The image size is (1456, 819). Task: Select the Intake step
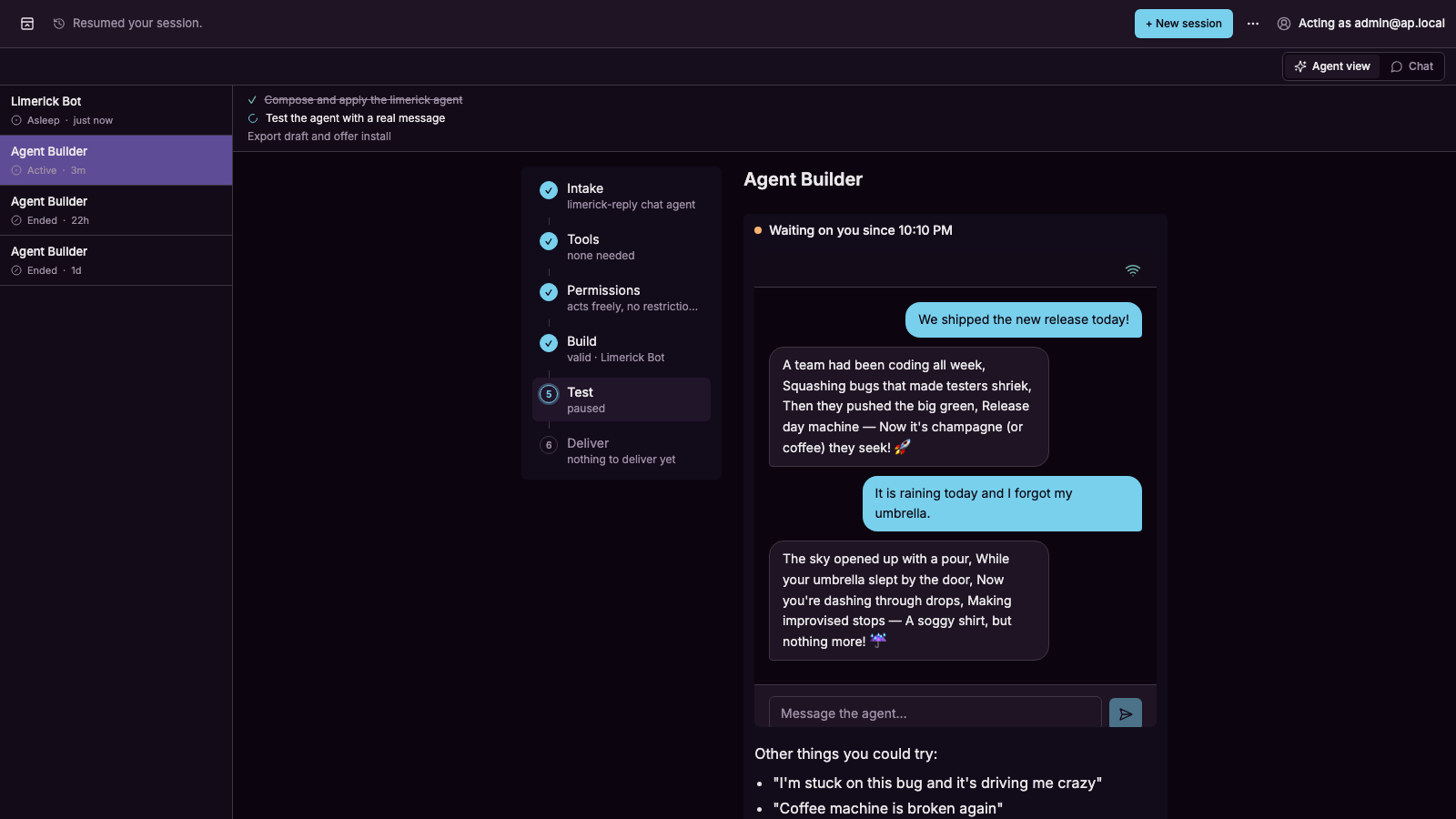click(x=622, y=196)
